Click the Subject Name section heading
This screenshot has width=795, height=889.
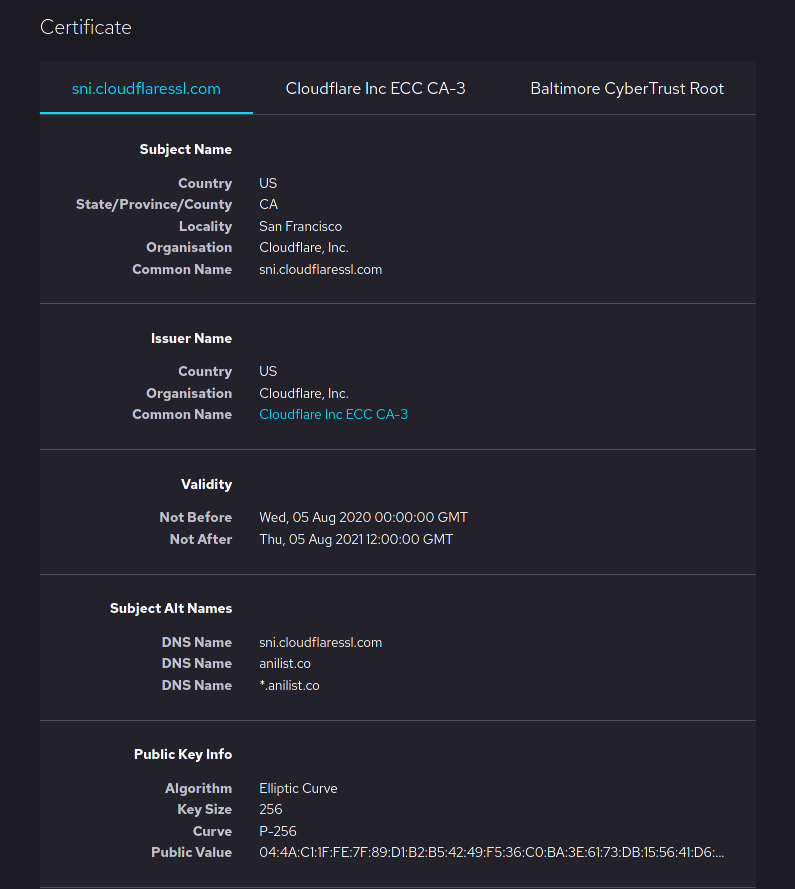(186, 149)
